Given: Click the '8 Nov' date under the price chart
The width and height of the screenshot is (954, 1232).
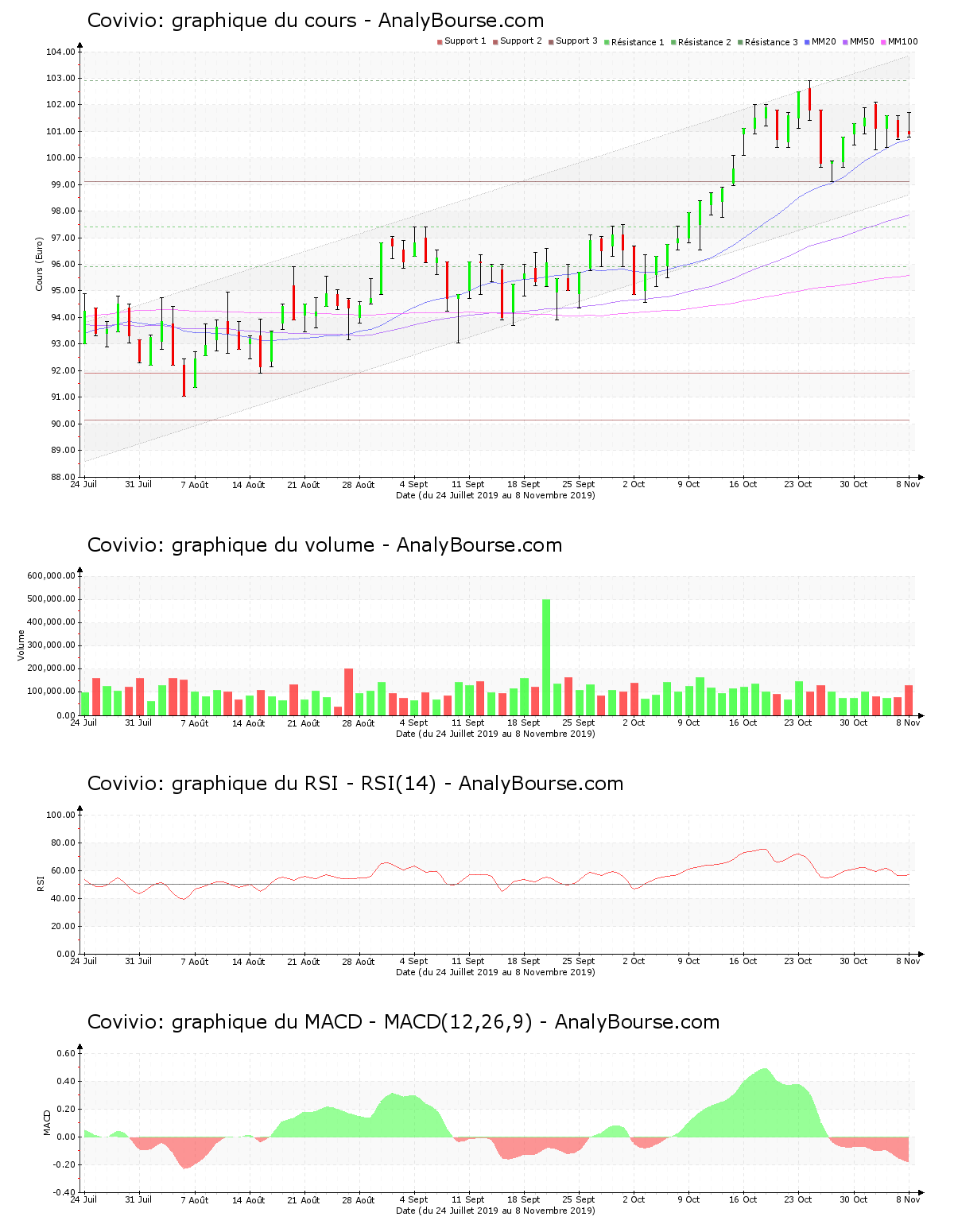Looking at the screenshot, I should [908, 484].
